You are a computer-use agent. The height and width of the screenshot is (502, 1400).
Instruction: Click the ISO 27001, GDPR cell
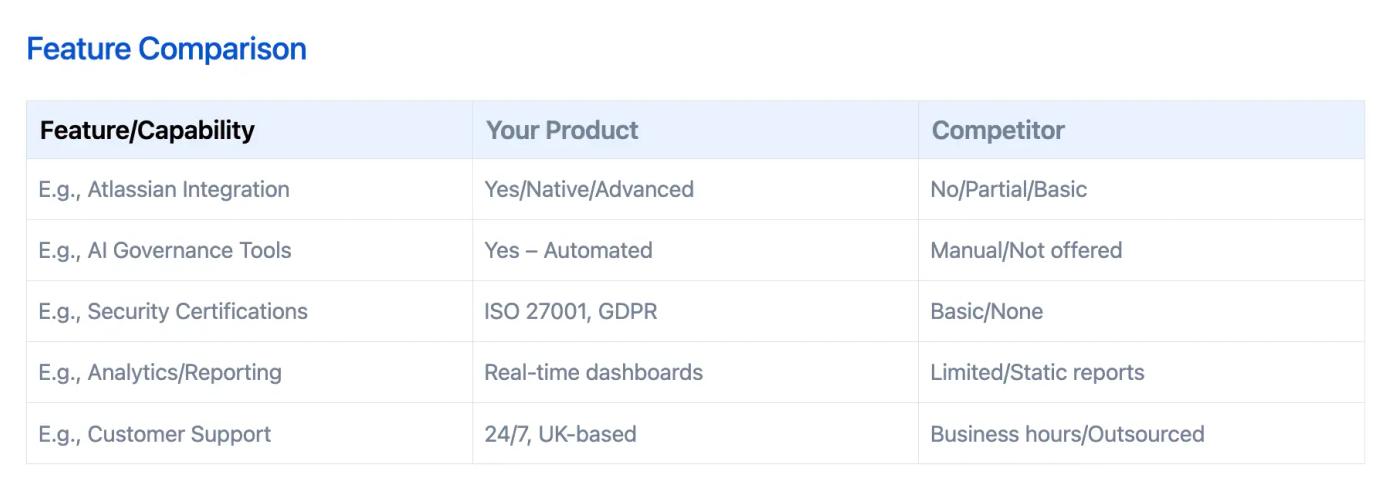pos(570,311)
